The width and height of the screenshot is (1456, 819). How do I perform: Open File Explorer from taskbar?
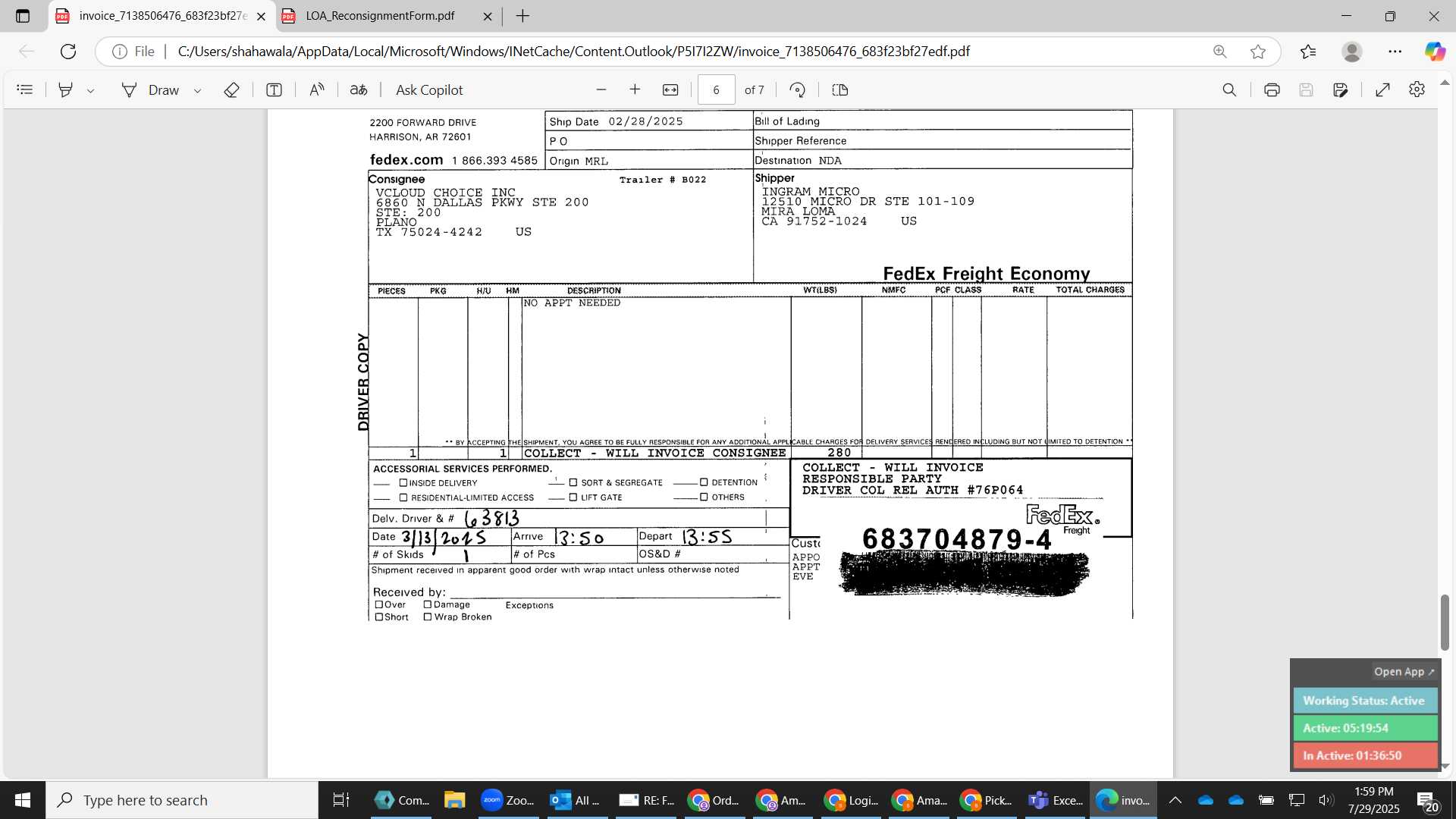click(x=454, y=800)
